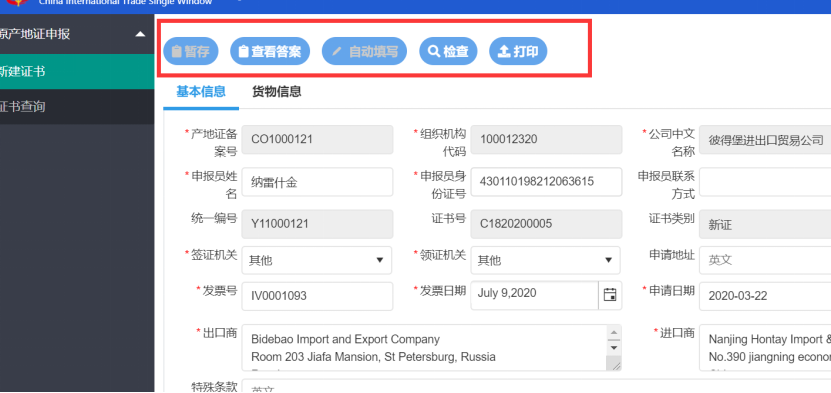This screenshot has width=831, height=393.
Task: Click the 出口商 textarea scroll down arrow
Action: [x=614, y=348]
